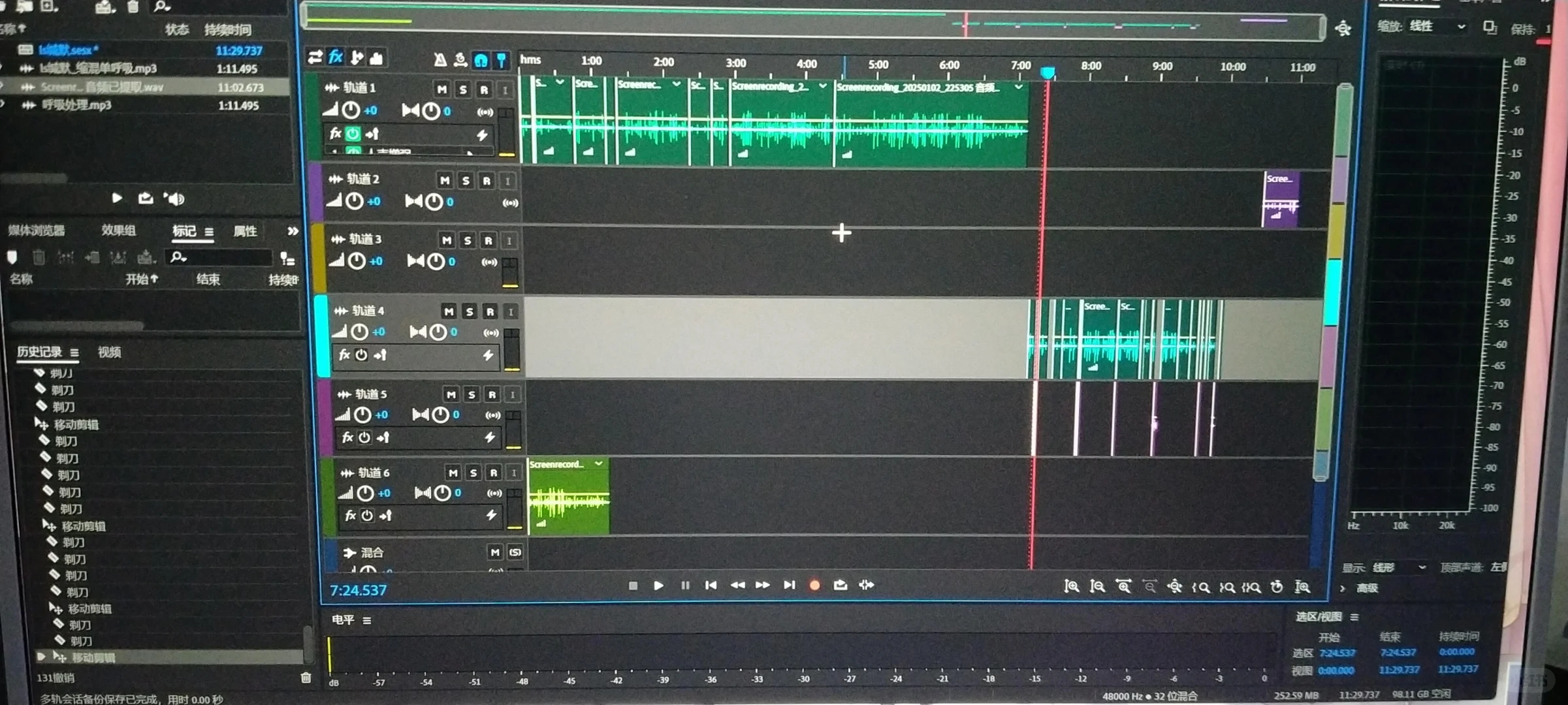Toggle snapping magnet icon above tracks
This screenshot has width=1568, height=705.
point(481,61)
